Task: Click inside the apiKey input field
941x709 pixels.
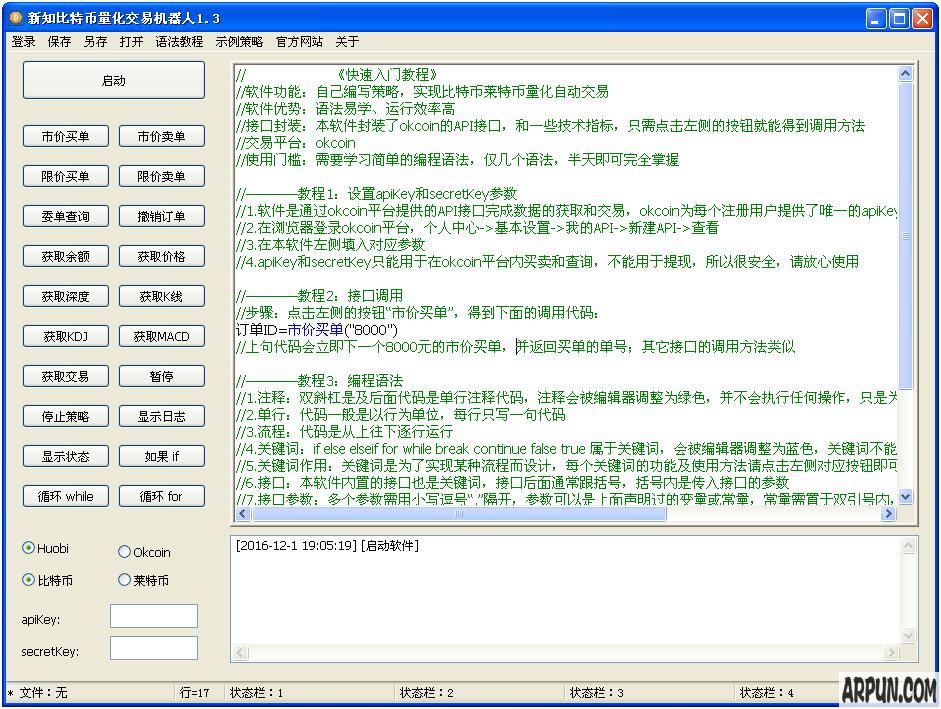Action: 153,615
